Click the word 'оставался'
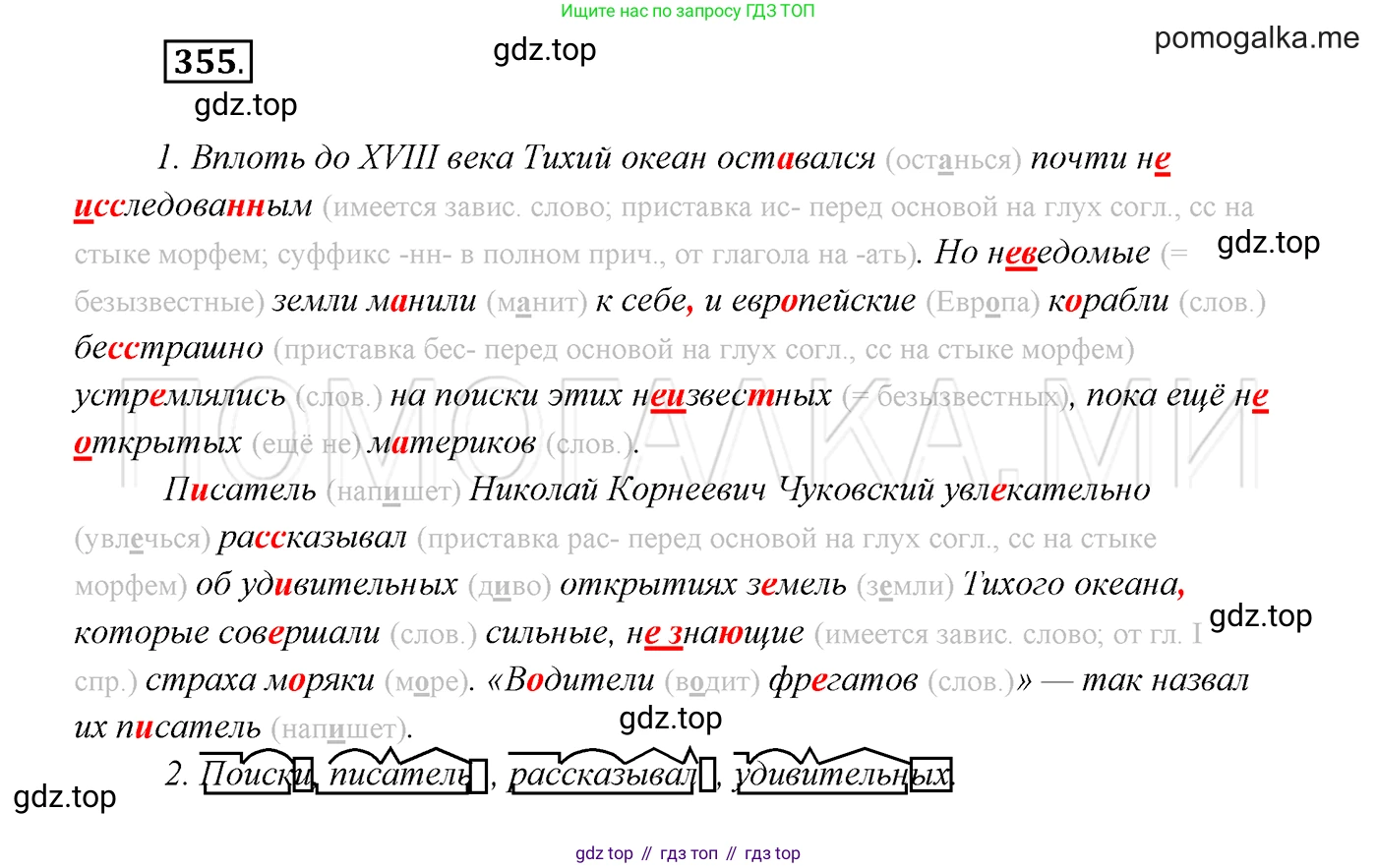This screenshot has width=1377, height=868. pos(796,157)
